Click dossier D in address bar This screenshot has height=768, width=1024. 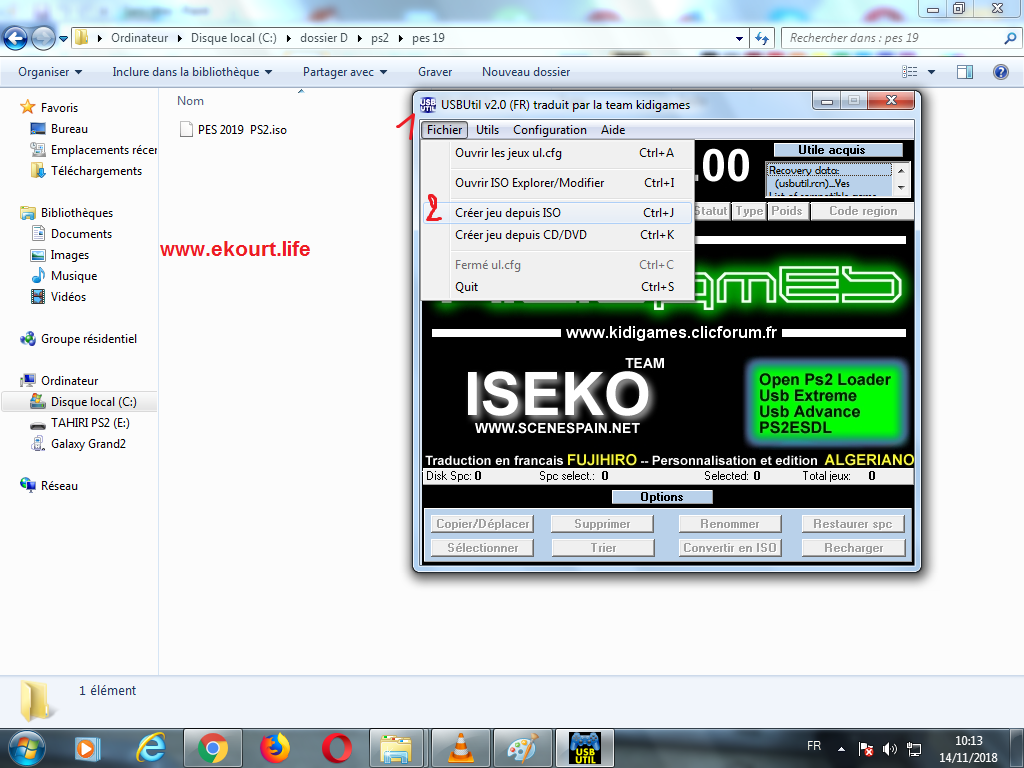(x=324, y=39)
